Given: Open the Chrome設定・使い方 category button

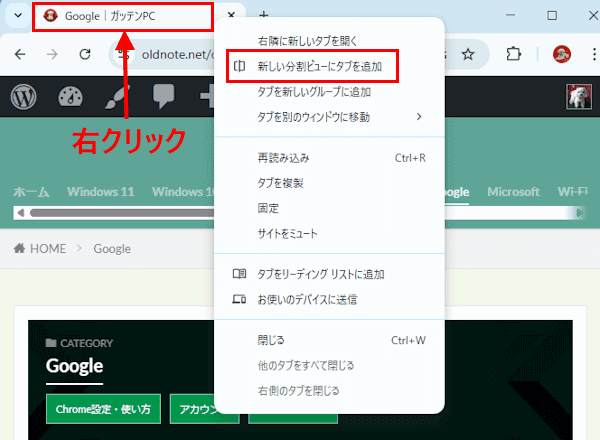Looking at the screenshot, I should click(103, 409).
